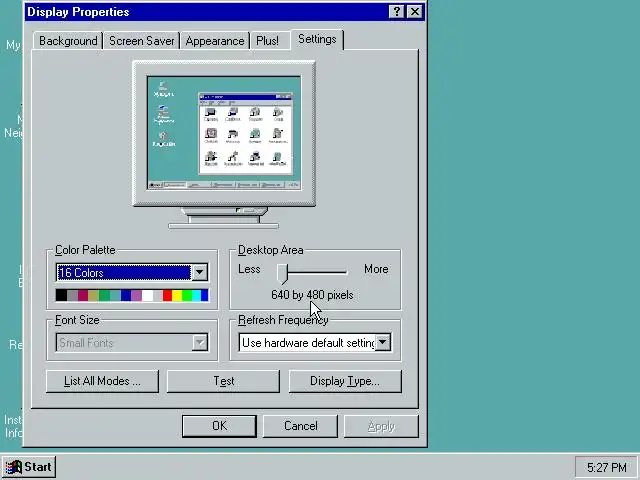
Task: Click the greyed Apply button
Action: [x=381, y=427]
